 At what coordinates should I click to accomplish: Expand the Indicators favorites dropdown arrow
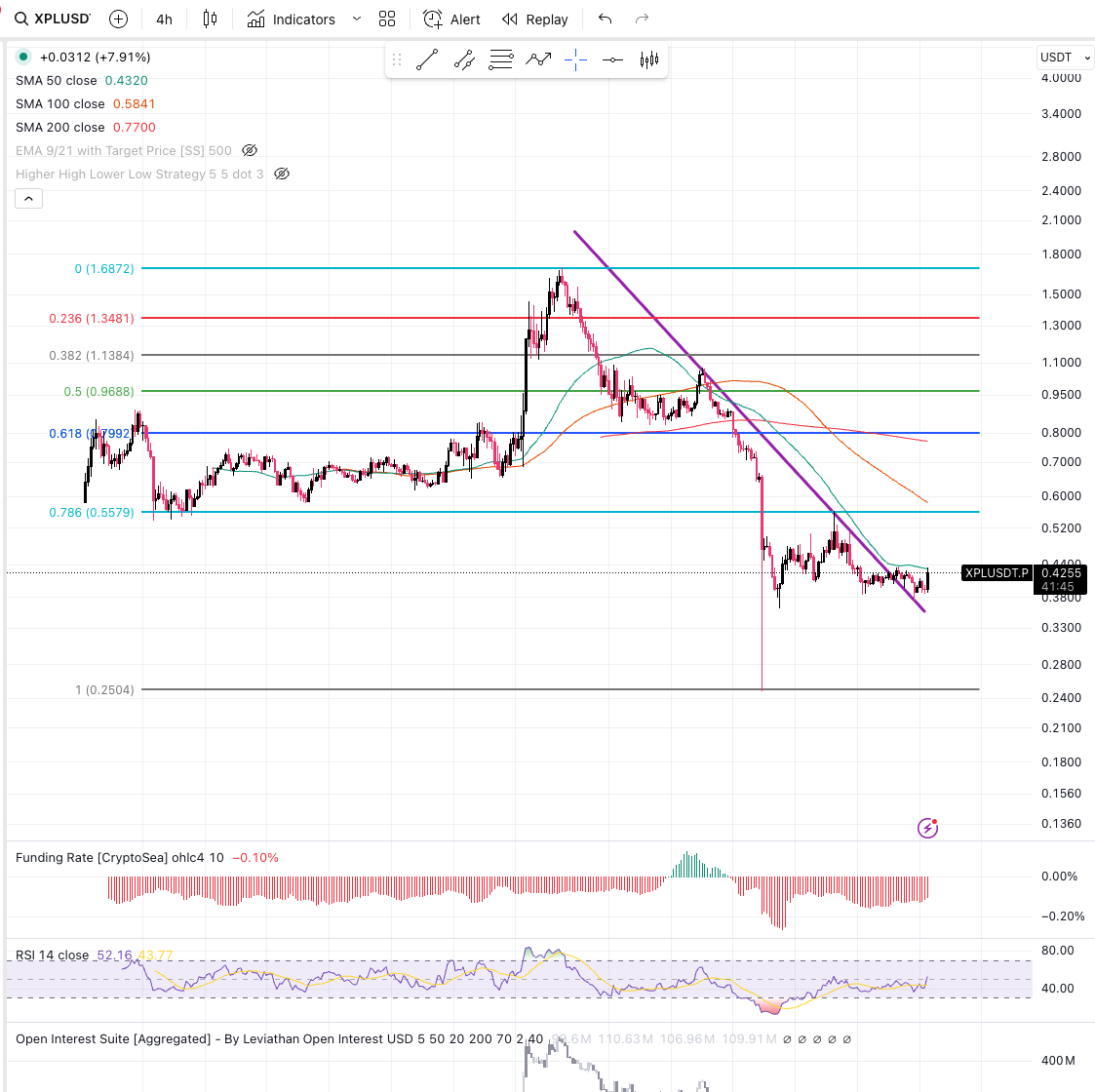(x=356, y=19)
